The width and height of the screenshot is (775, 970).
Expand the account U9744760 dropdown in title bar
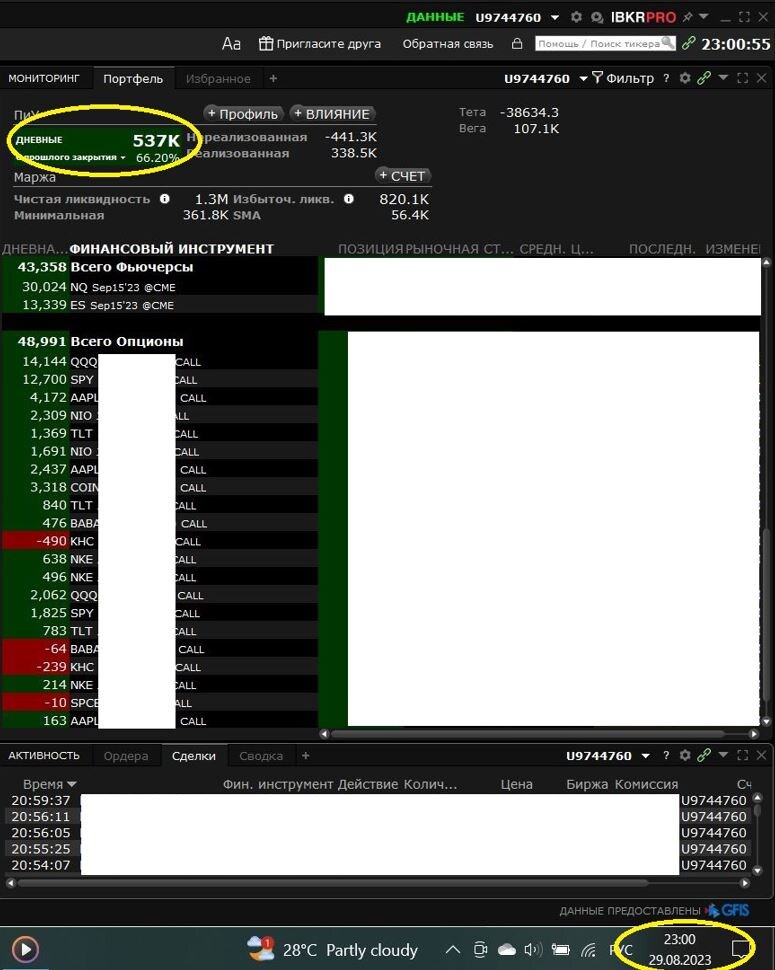pyautogui.click(x=555, y=17)
